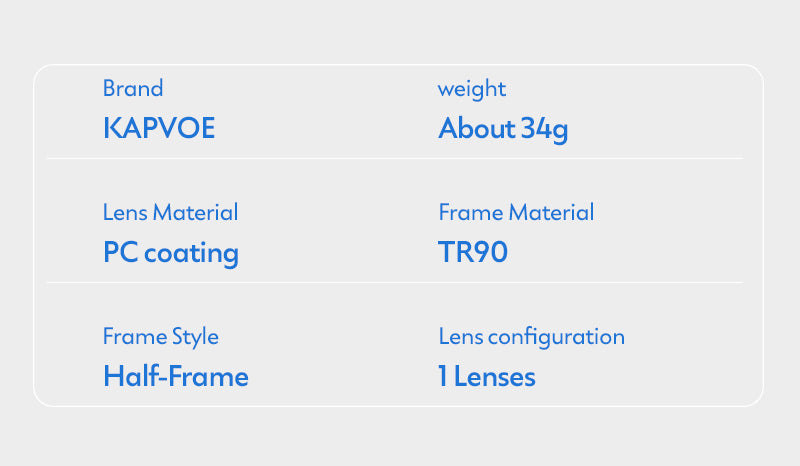The image size is (800, 466).
Task: Click the Frame Material label
Action: [516, 213]
